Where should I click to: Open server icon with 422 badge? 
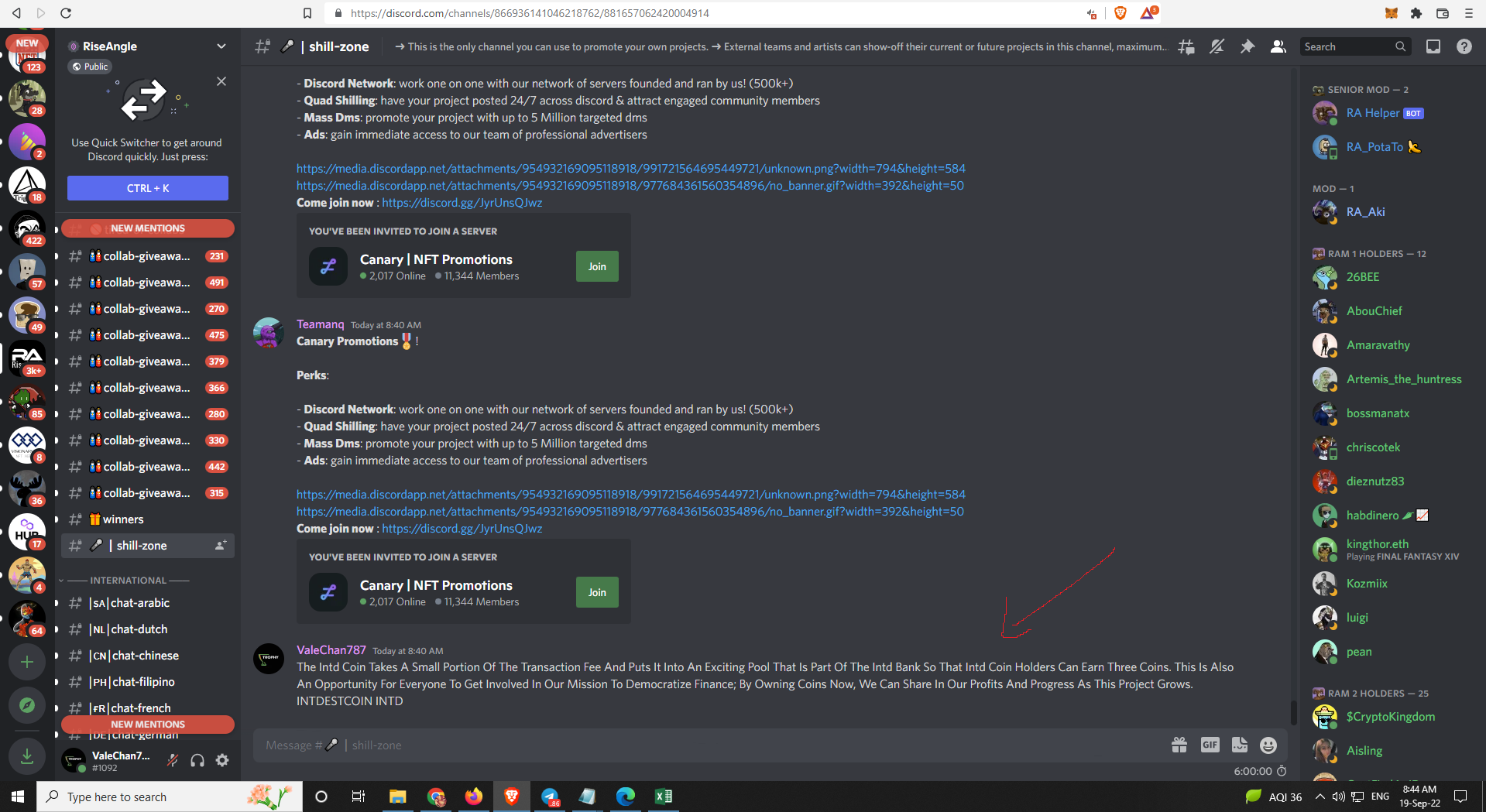[x=27, y=228]
